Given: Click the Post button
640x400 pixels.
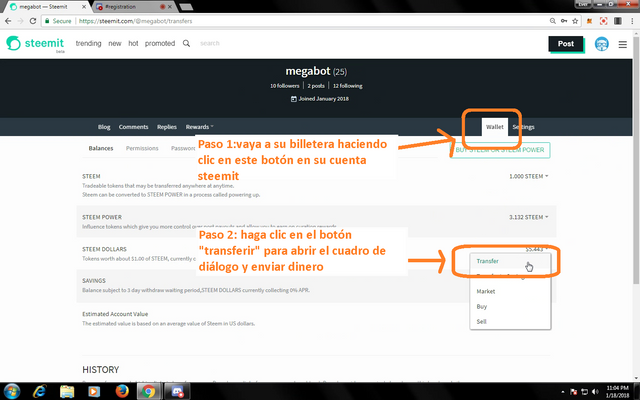Looking at the screenshot, I should [566, 44].
